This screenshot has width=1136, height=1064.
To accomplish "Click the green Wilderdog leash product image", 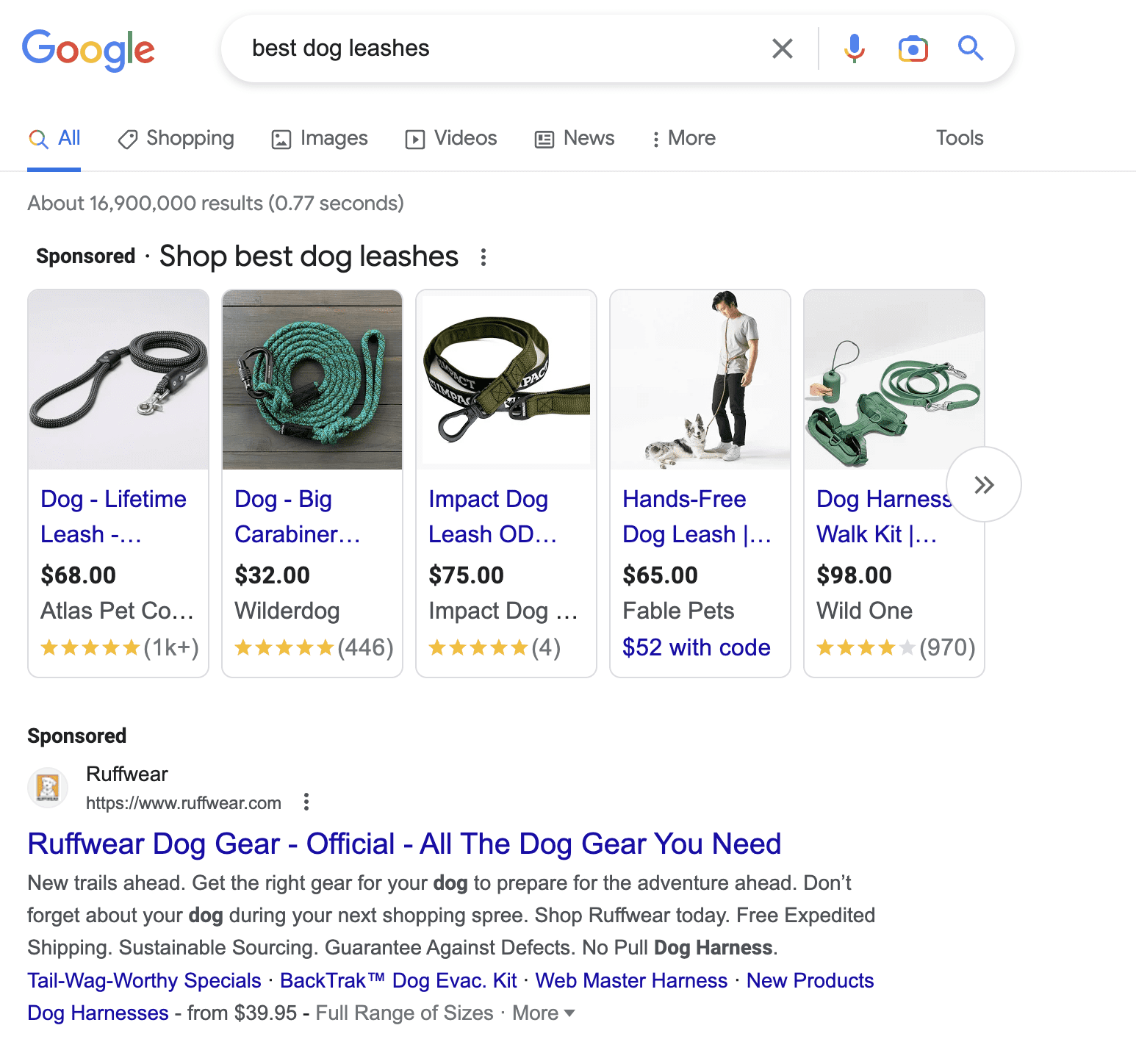I will coord(312,379).
